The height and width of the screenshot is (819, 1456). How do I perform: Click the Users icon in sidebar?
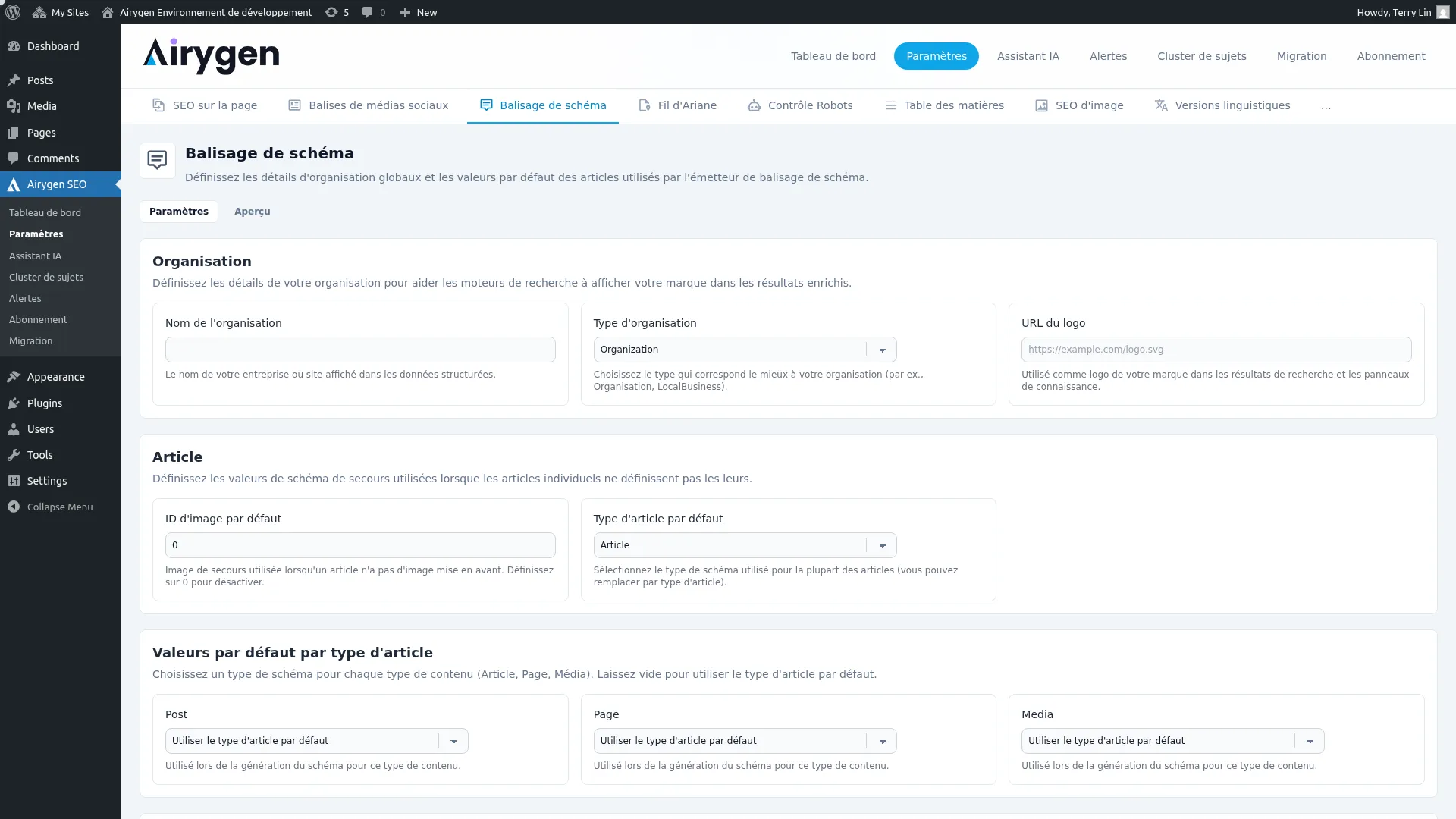(x=14, y=429)
